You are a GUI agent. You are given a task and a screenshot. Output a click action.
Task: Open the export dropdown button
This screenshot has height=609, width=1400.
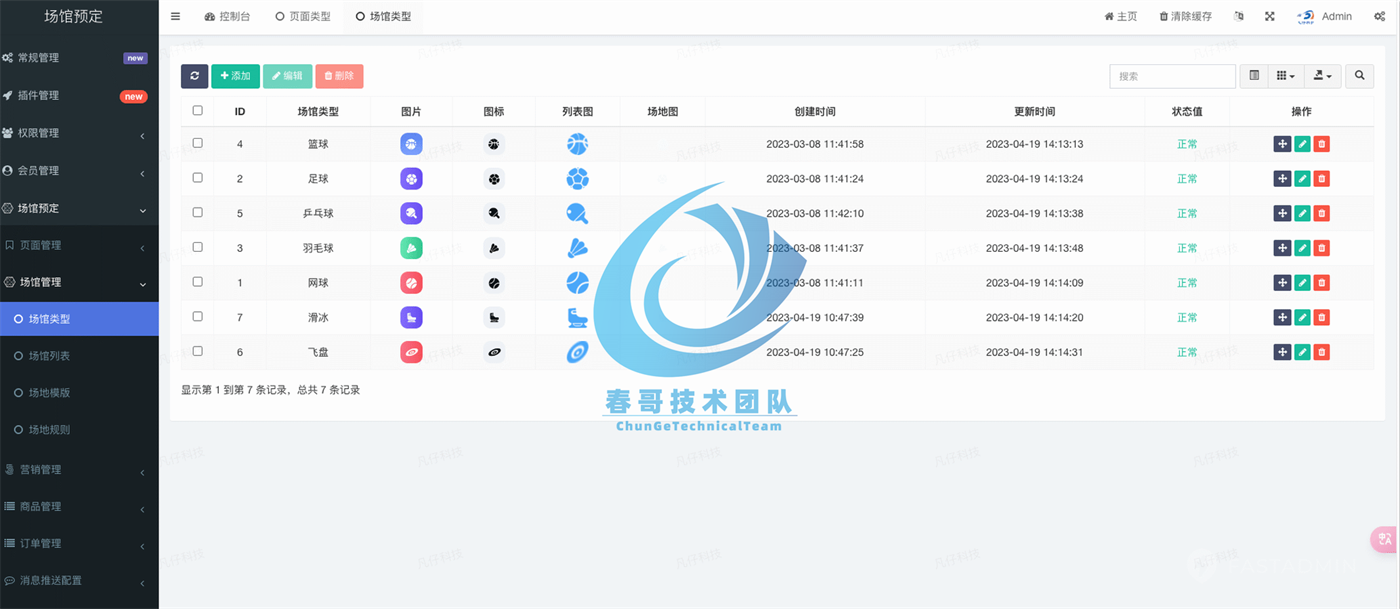click(1322, 76)
